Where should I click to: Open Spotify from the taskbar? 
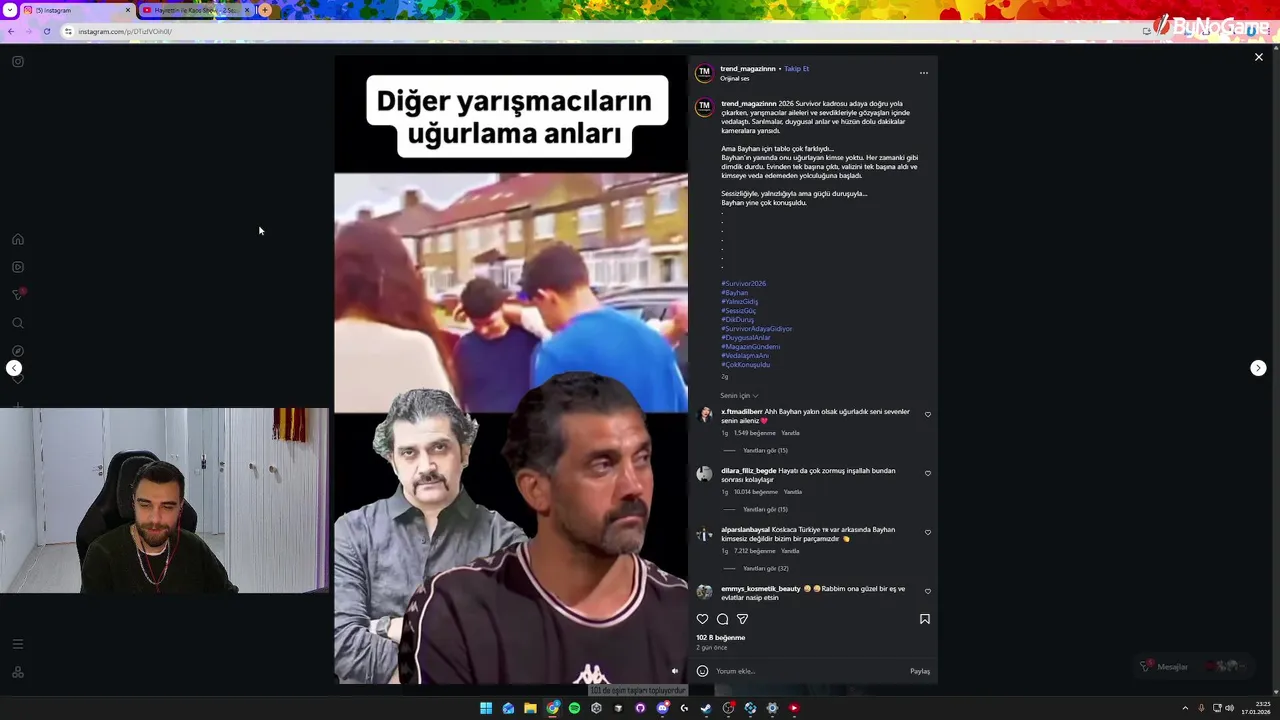click(574, 708)
